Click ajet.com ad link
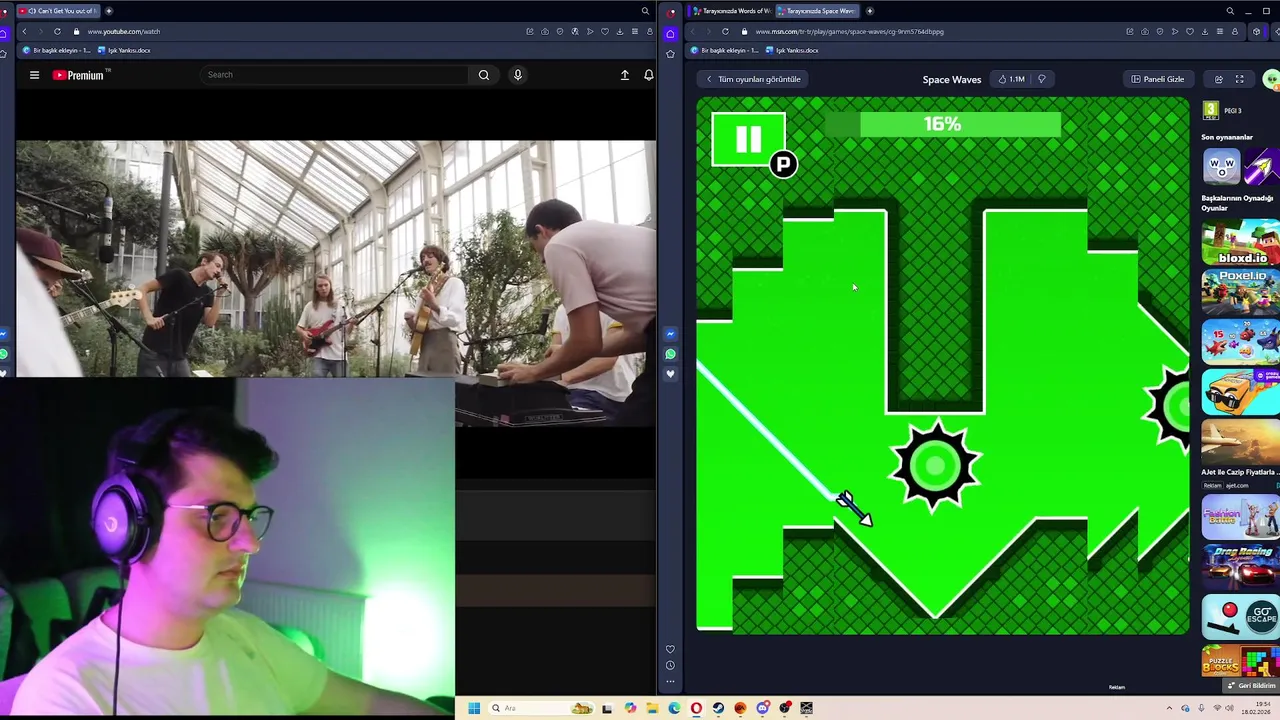 coord(1237,486)
